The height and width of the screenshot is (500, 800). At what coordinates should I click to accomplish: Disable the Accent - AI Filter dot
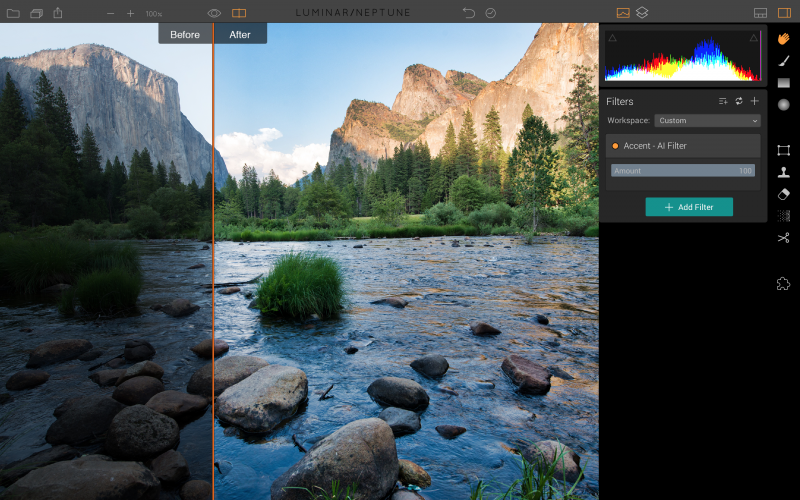coord(614,146)
